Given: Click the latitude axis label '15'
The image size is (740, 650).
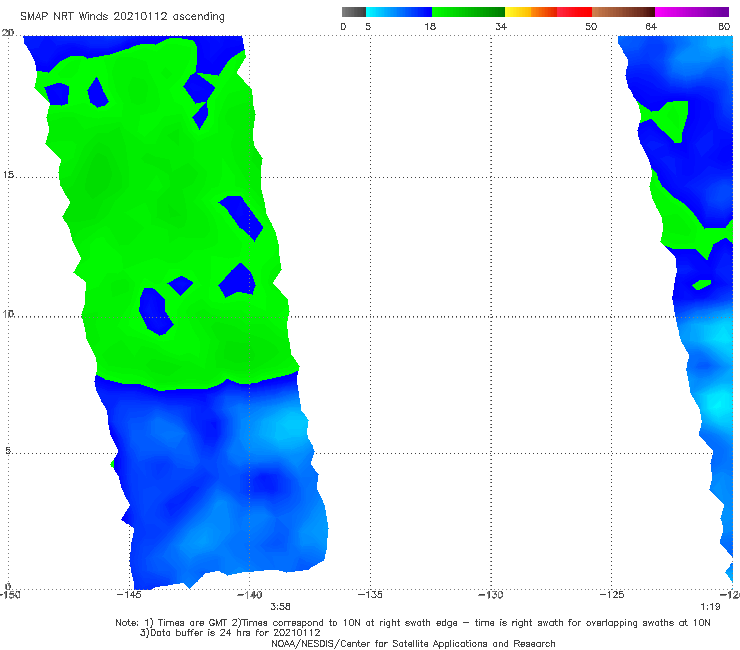Looking at the screenshot, I should click(x=8, y=175).
